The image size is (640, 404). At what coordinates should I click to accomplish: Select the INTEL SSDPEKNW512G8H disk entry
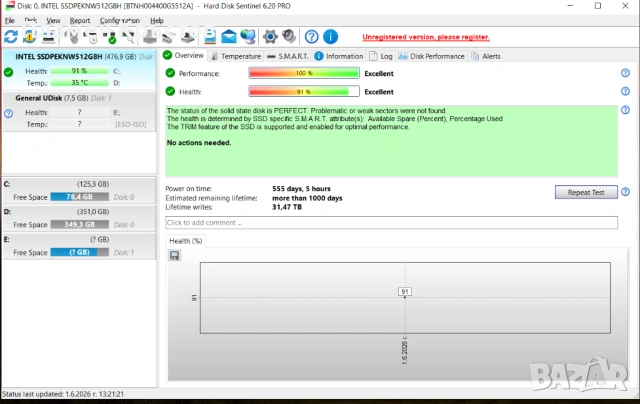(x=79, y=70)
